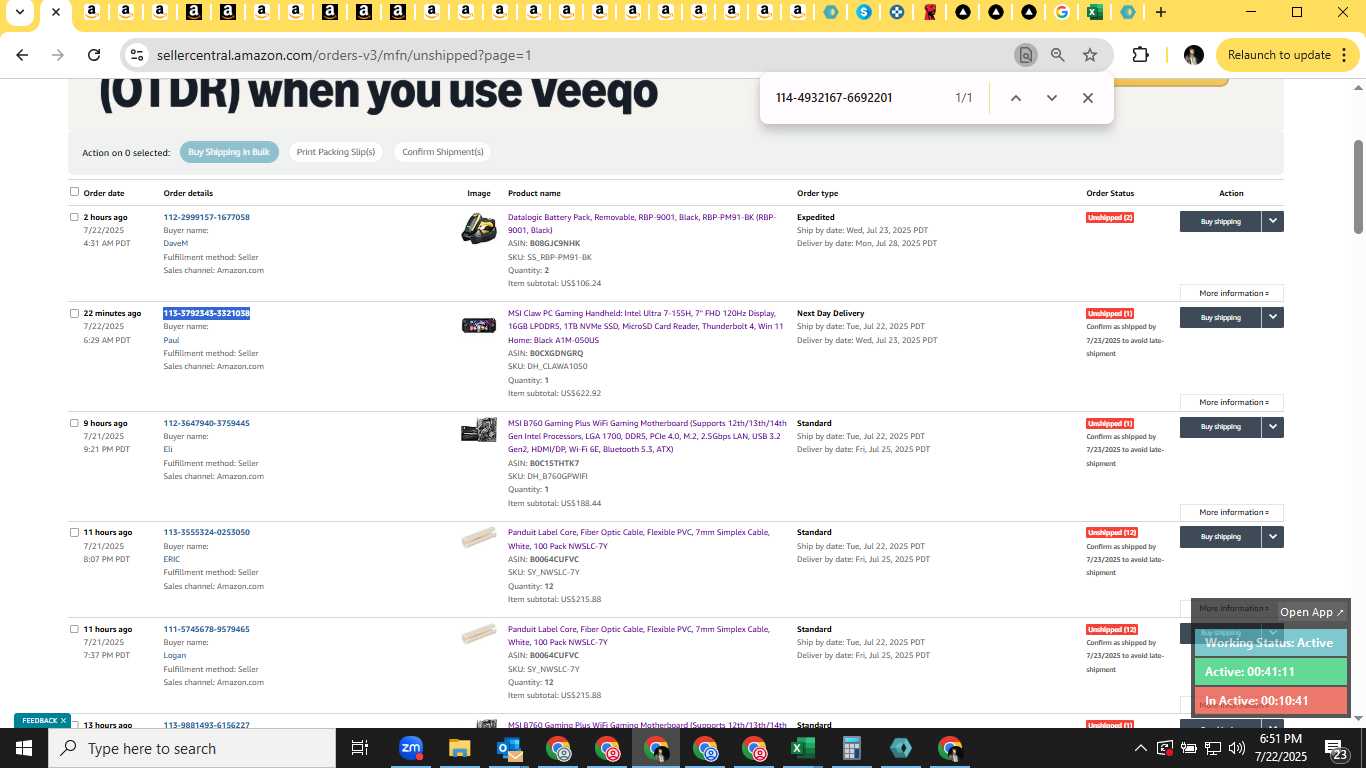Click the 'Working Status: Active' label
Viewport: 1366px width, 768px height.
[x=1270, y=643]
